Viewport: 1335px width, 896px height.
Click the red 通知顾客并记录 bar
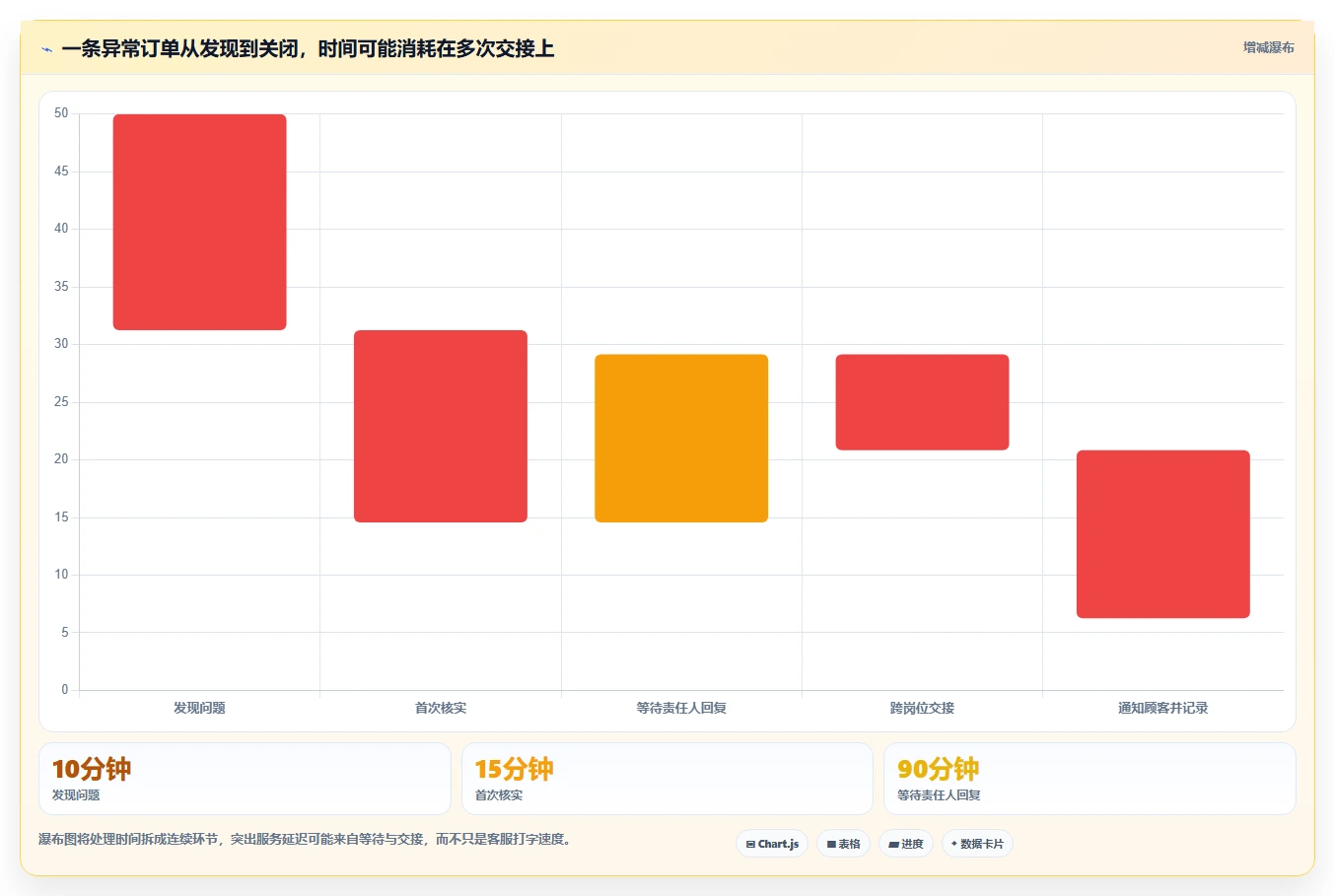coord(1163,534)
